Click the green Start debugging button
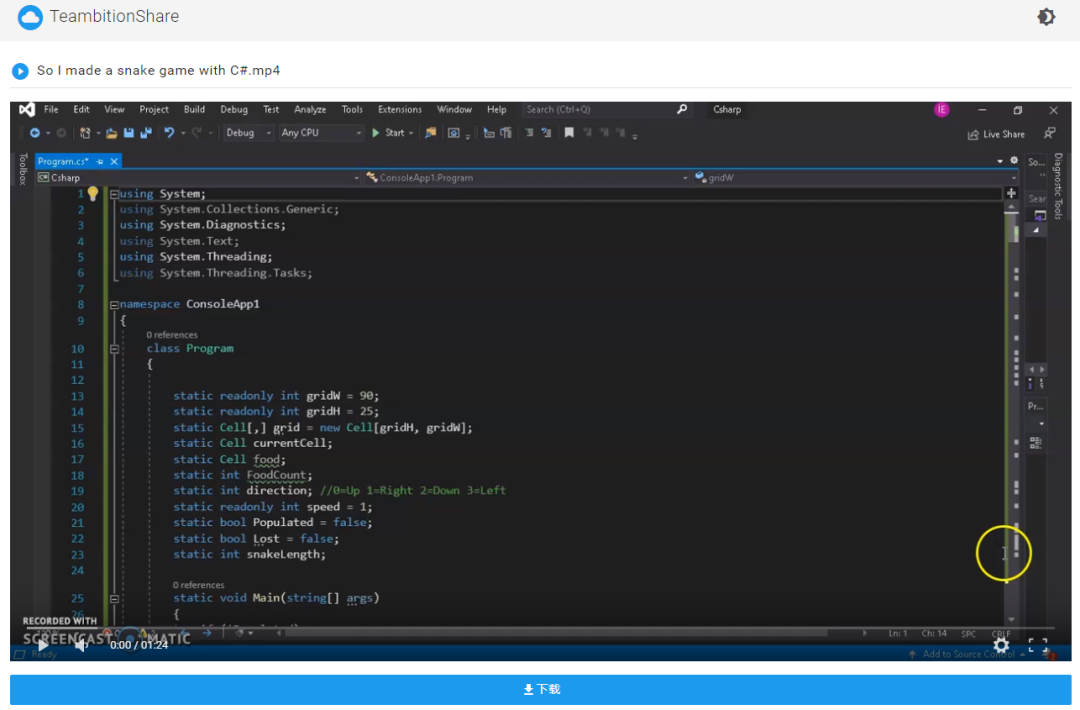The width and height of the screenshot is (1080, 710). 389,133
